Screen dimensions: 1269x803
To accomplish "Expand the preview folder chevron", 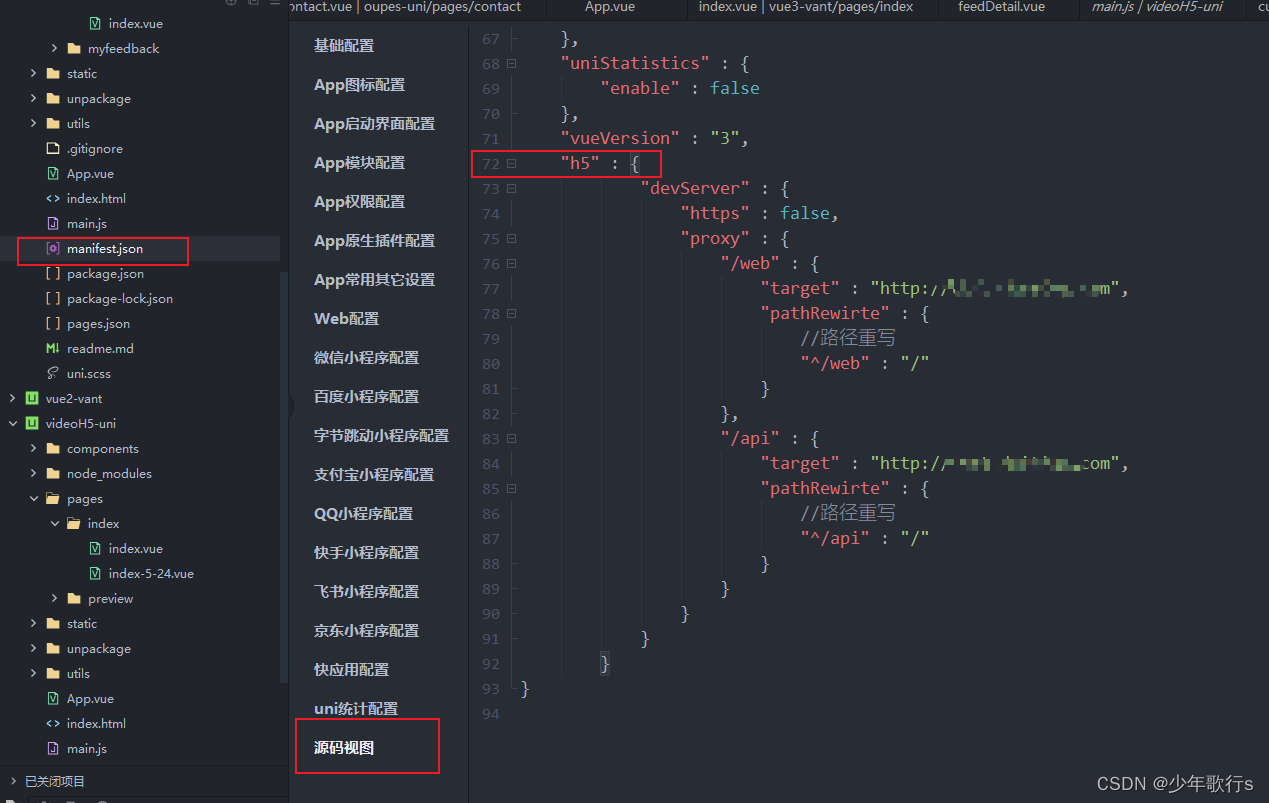I will 54,598.
